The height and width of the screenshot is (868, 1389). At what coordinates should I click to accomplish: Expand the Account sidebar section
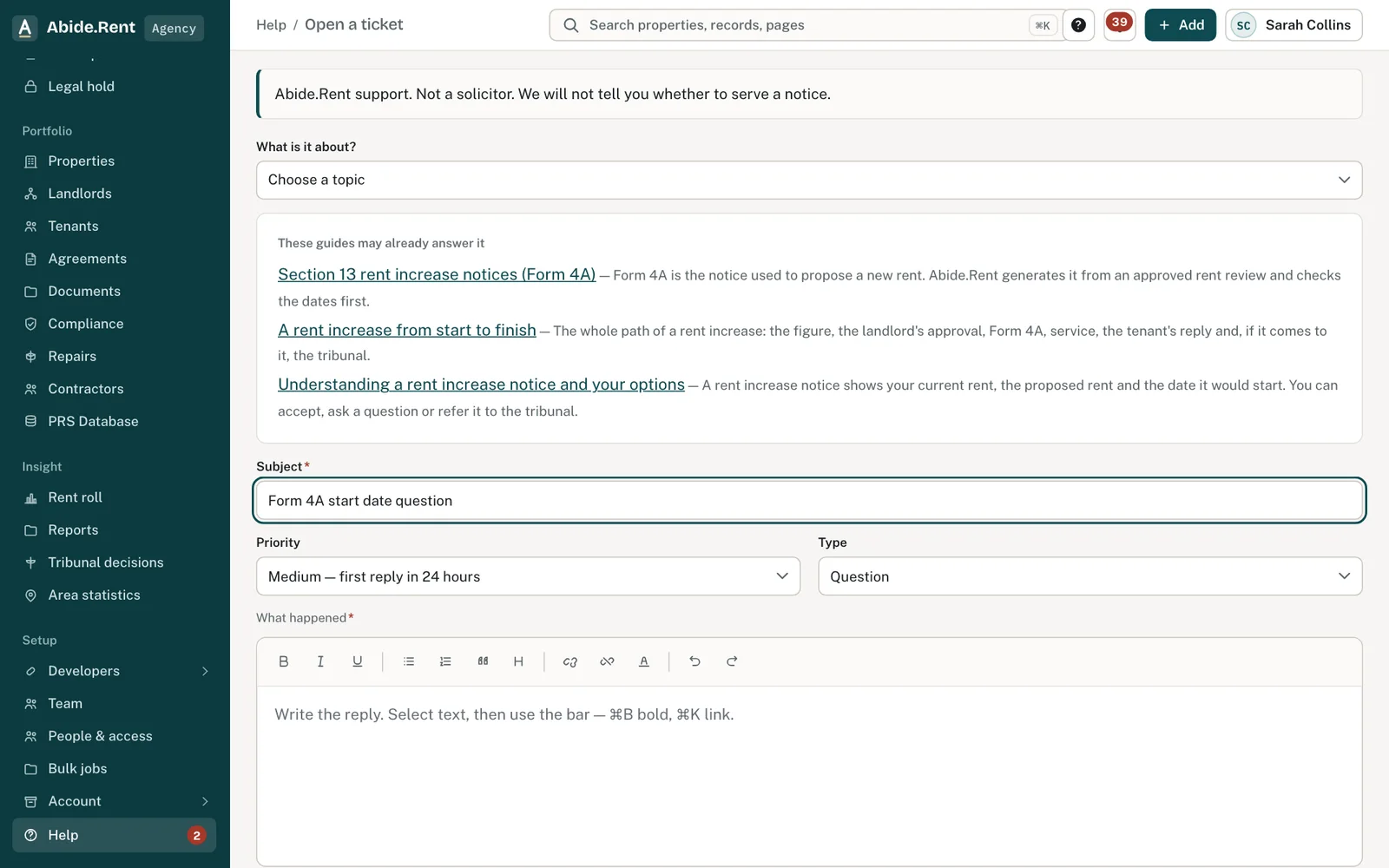tap(115, 801)
